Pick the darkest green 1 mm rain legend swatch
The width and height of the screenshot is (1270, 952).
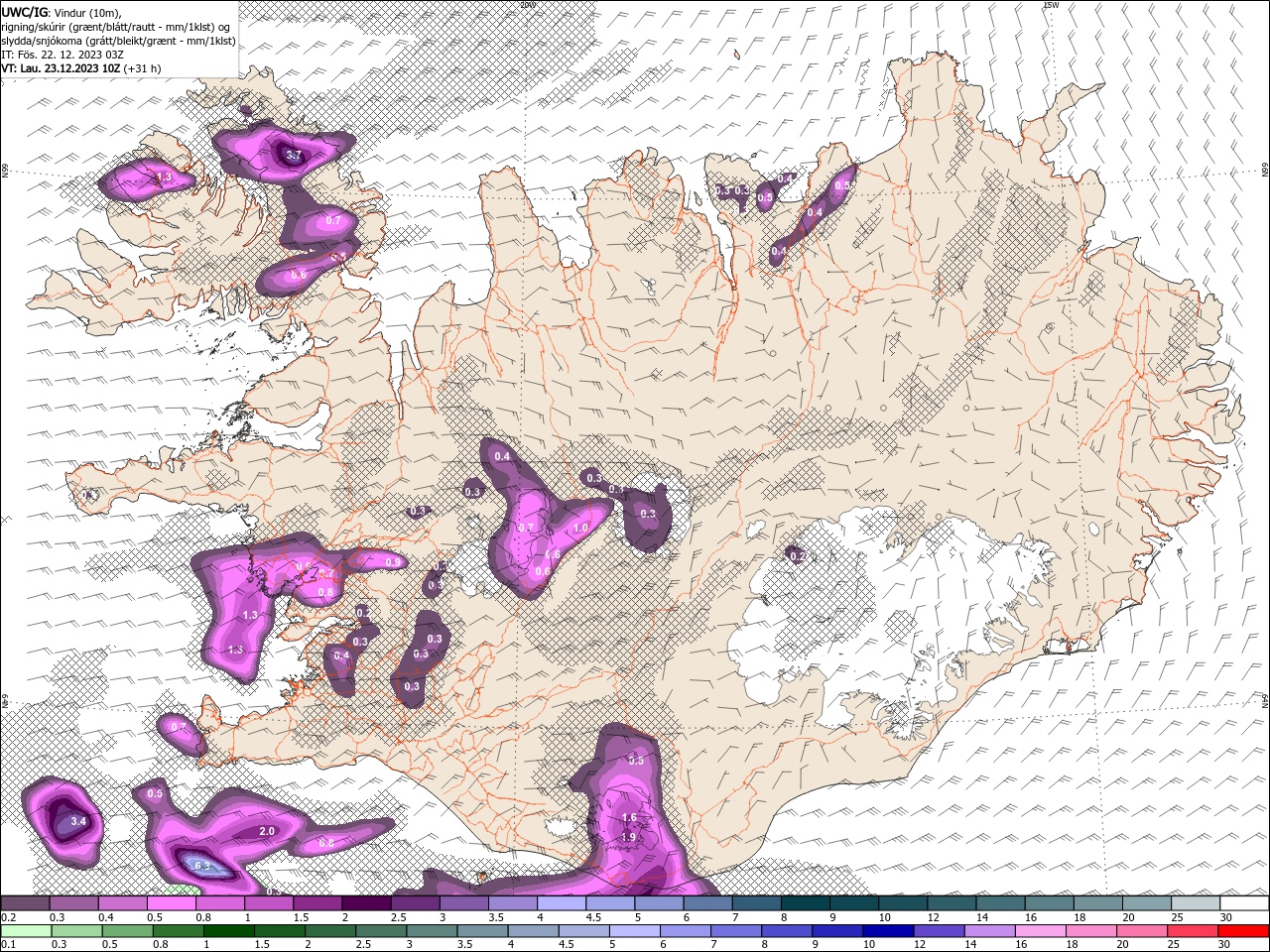tap(229, 930)
